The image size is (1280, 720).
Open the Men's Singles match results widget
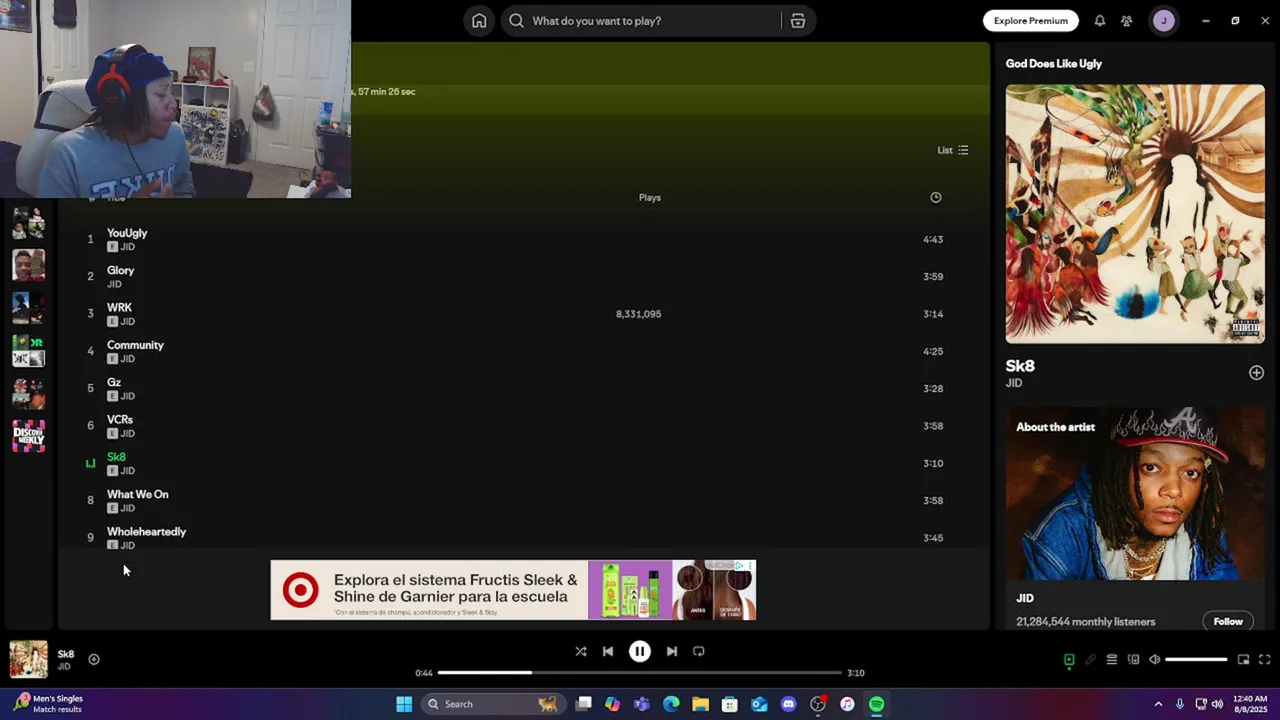click(50, 704)
